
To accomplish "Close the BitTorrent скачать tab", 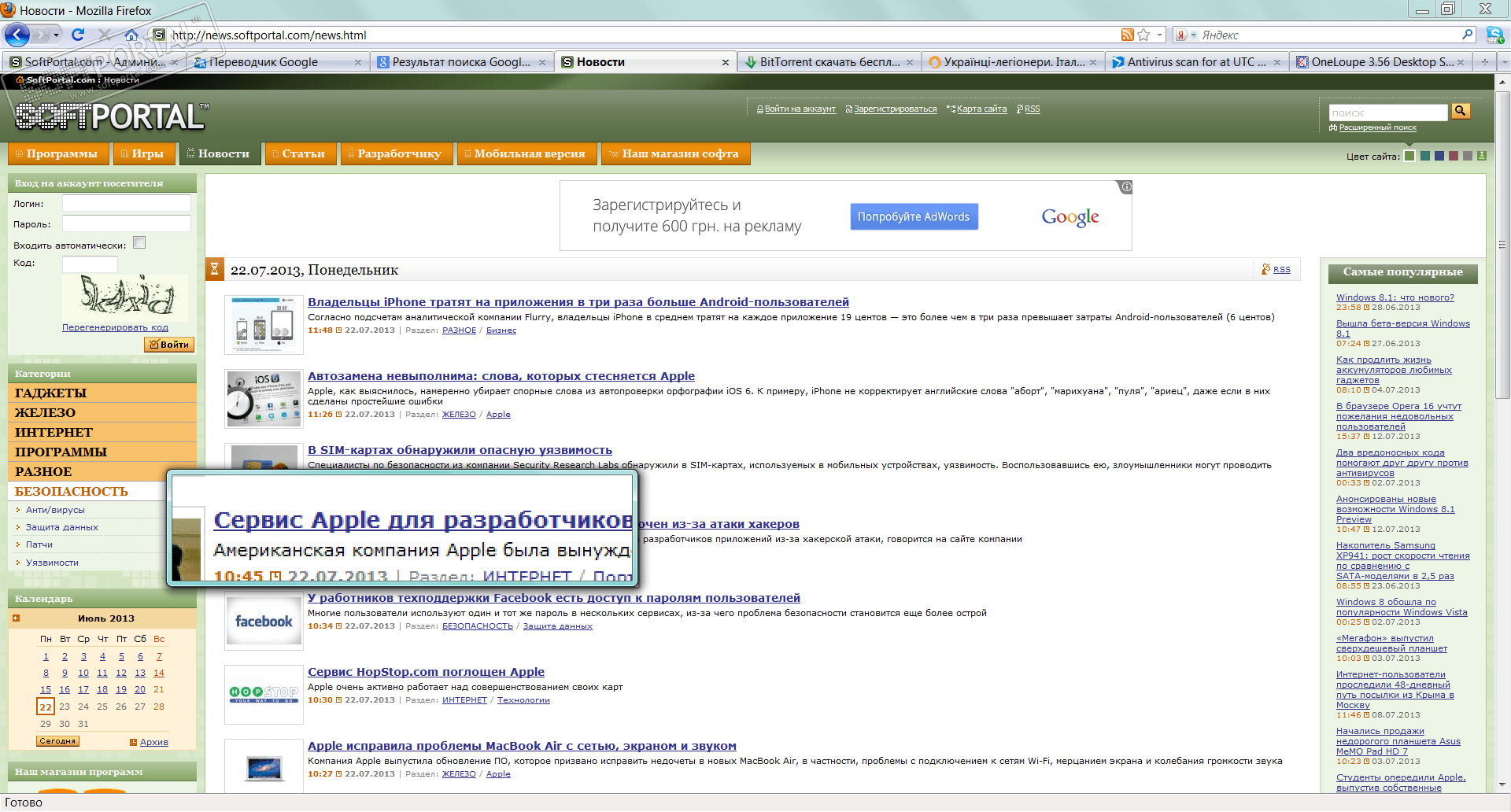I will 910,62.
